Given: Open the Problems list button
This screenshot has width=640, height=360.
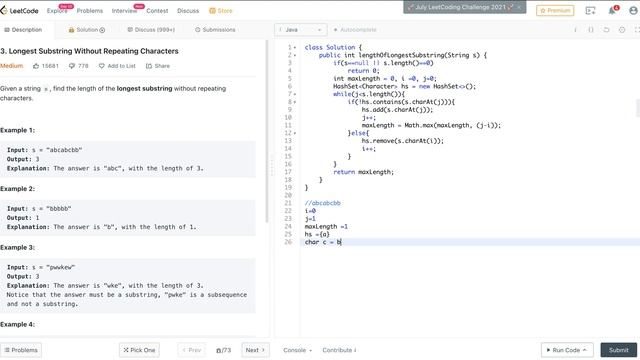Looking at the screenshot, I should tap(21, 350).
